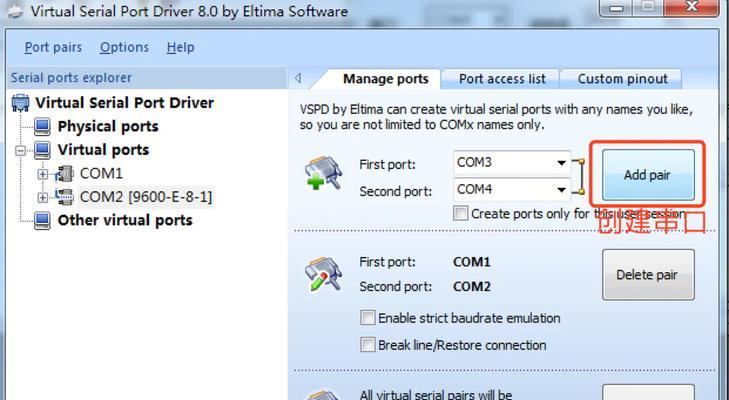Viewport: 729px width, 400px height.
Task: Switch to the Port access list tab
Action: pos(502,79)
